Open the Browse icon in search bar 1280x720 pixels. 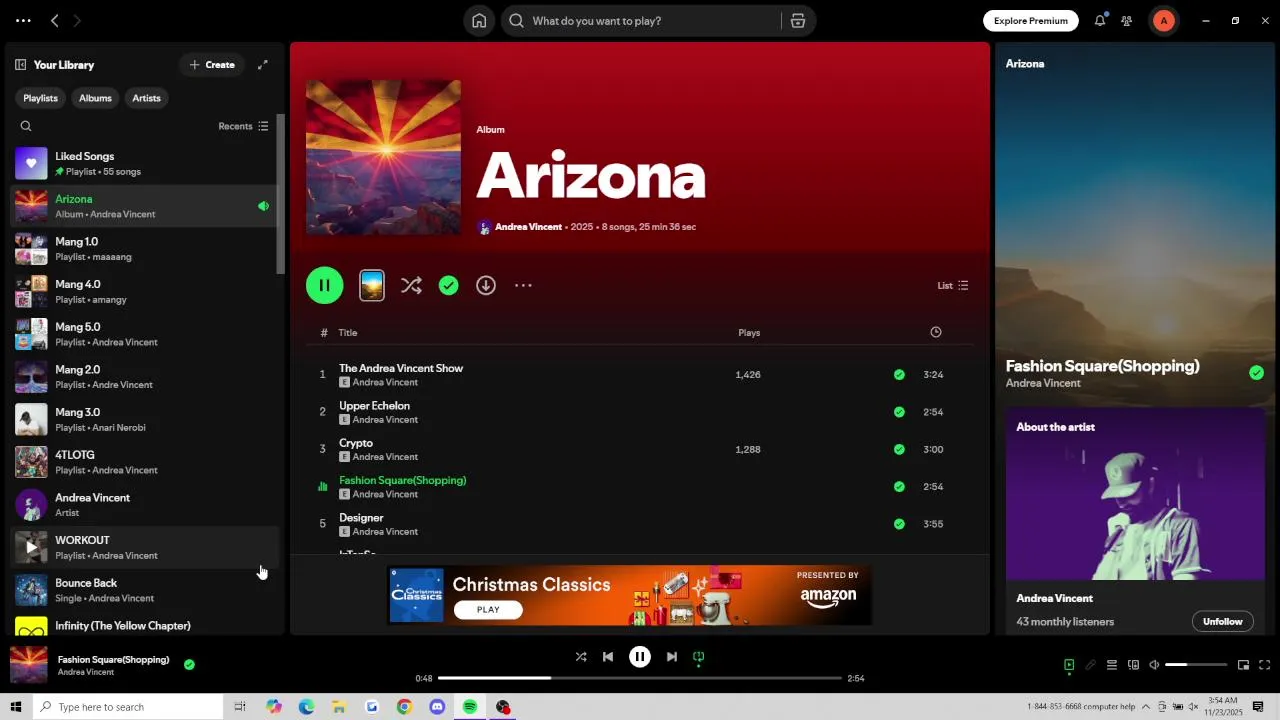798,21
